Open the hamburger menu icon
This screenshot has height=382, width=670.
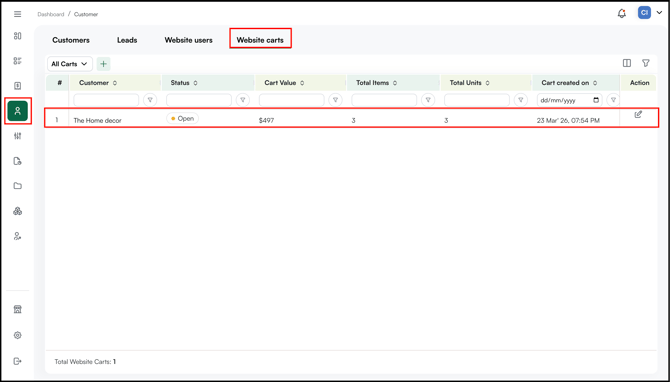click(18, 14)
